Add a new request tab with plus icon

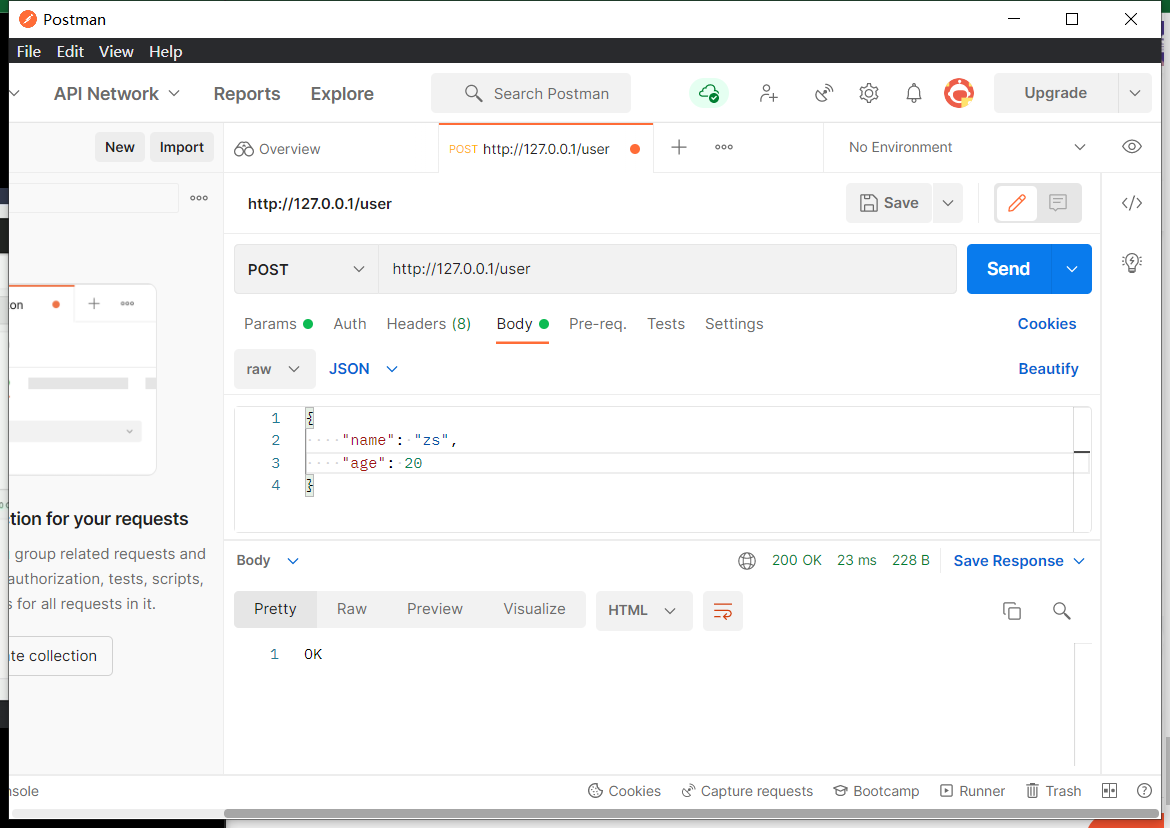[678, 147]
